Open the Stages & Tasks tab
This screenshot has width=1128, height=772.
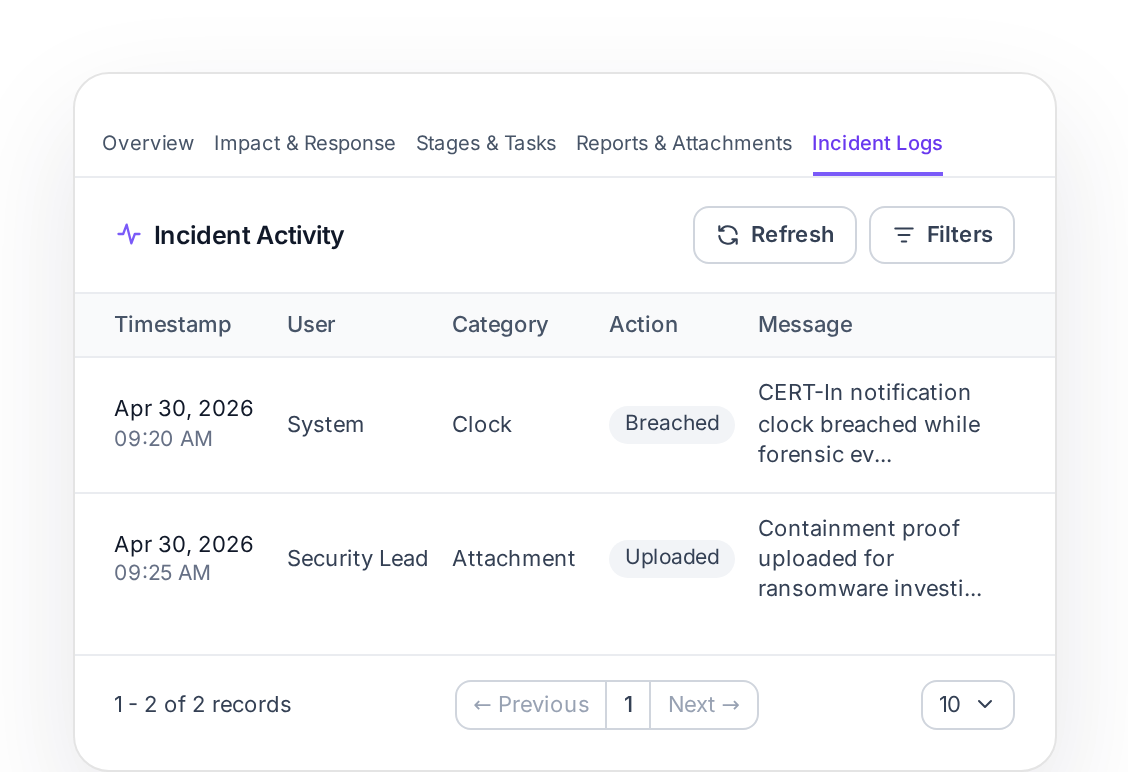coord(486,143)
